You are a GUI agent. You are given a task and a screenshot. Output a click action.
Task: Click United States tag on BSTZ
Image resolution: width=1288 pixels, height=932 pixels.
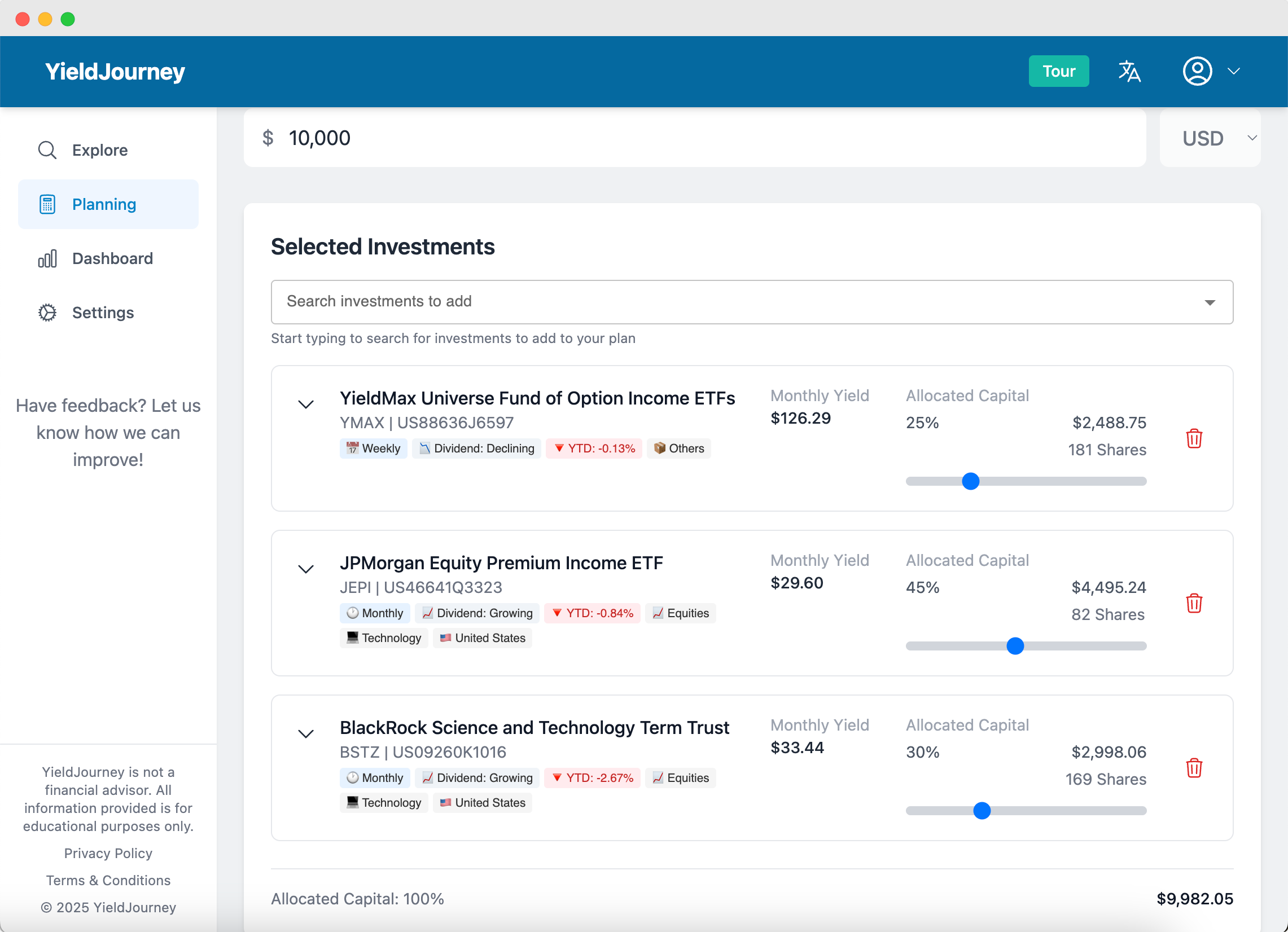tap(483, 803)
